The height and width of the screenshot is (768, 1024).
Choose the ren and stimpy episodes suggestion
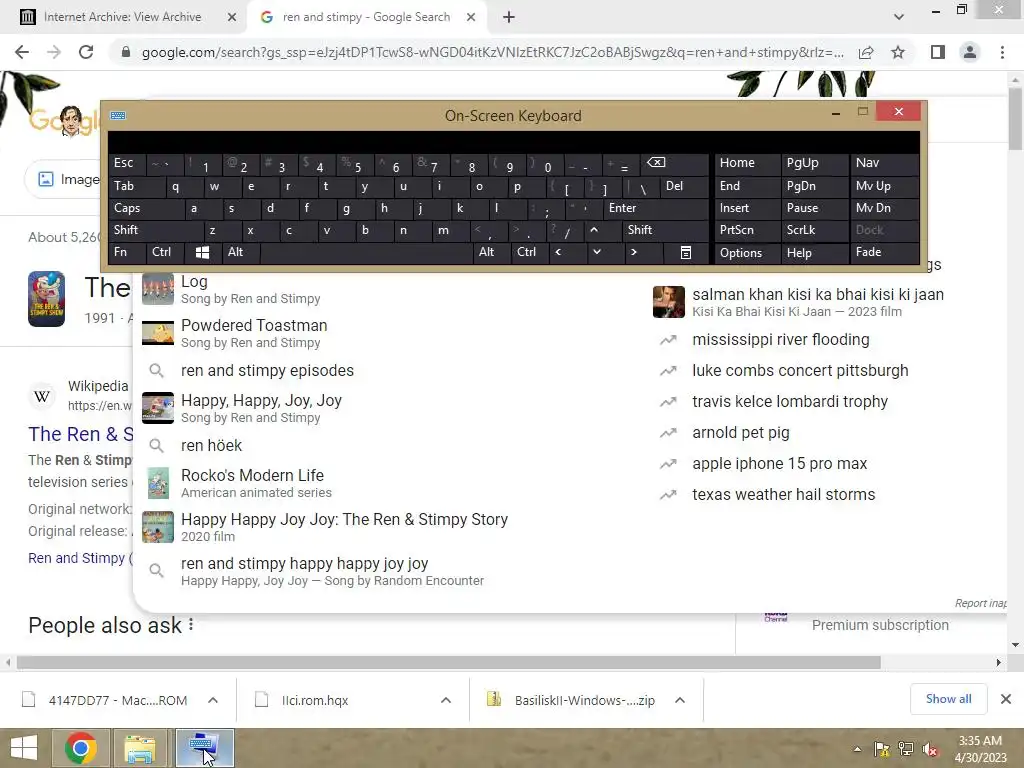[385, 370]
